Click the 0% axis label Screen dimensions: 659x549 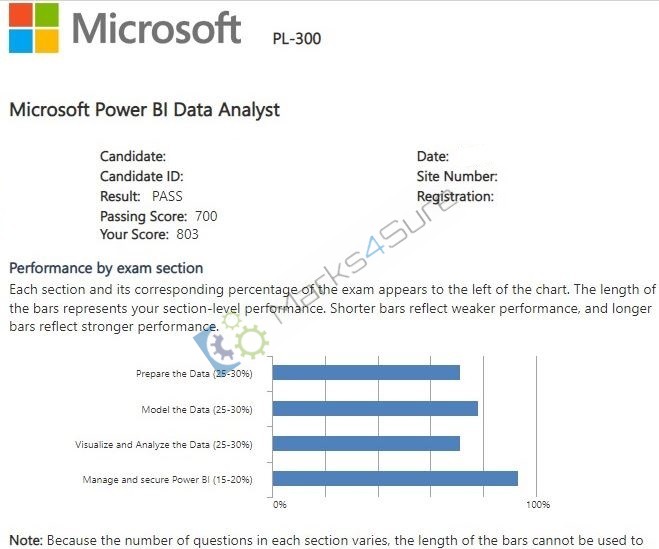(x=279, y=504)
